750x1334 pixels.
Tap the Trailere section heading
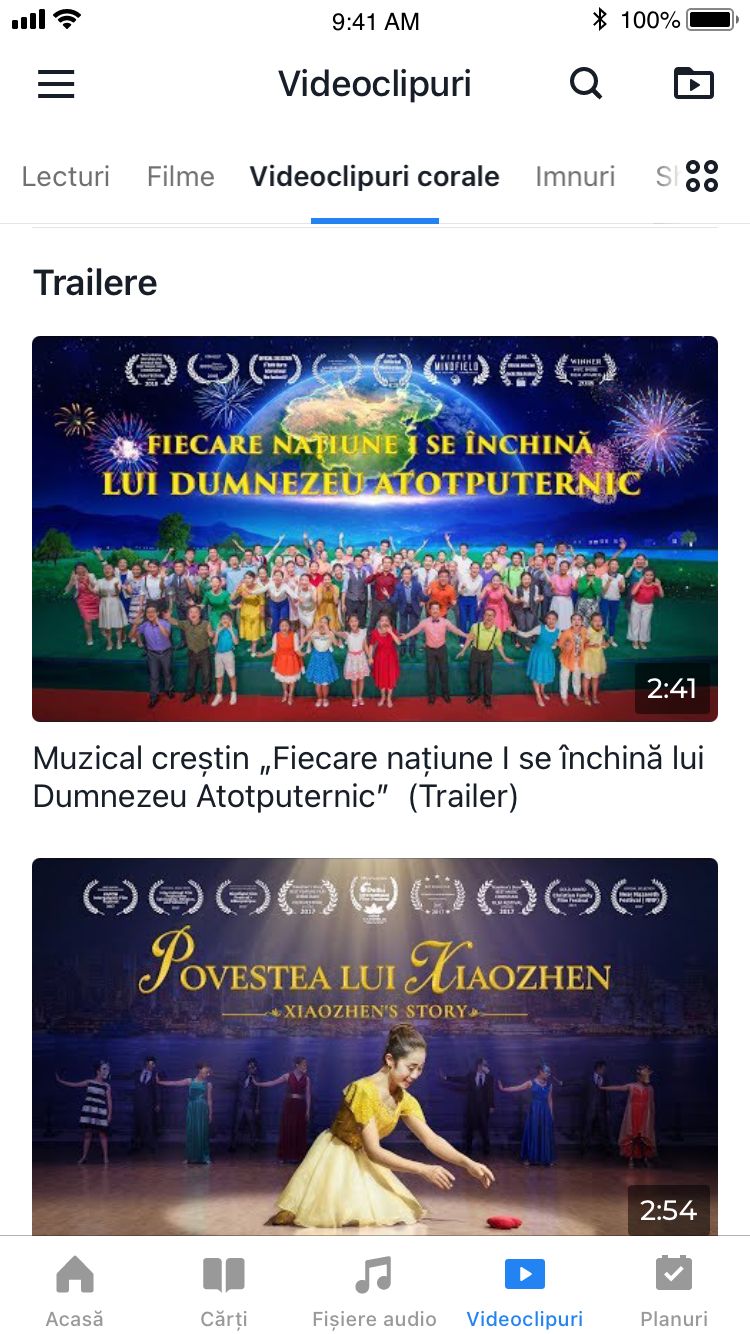pos(95,283)
